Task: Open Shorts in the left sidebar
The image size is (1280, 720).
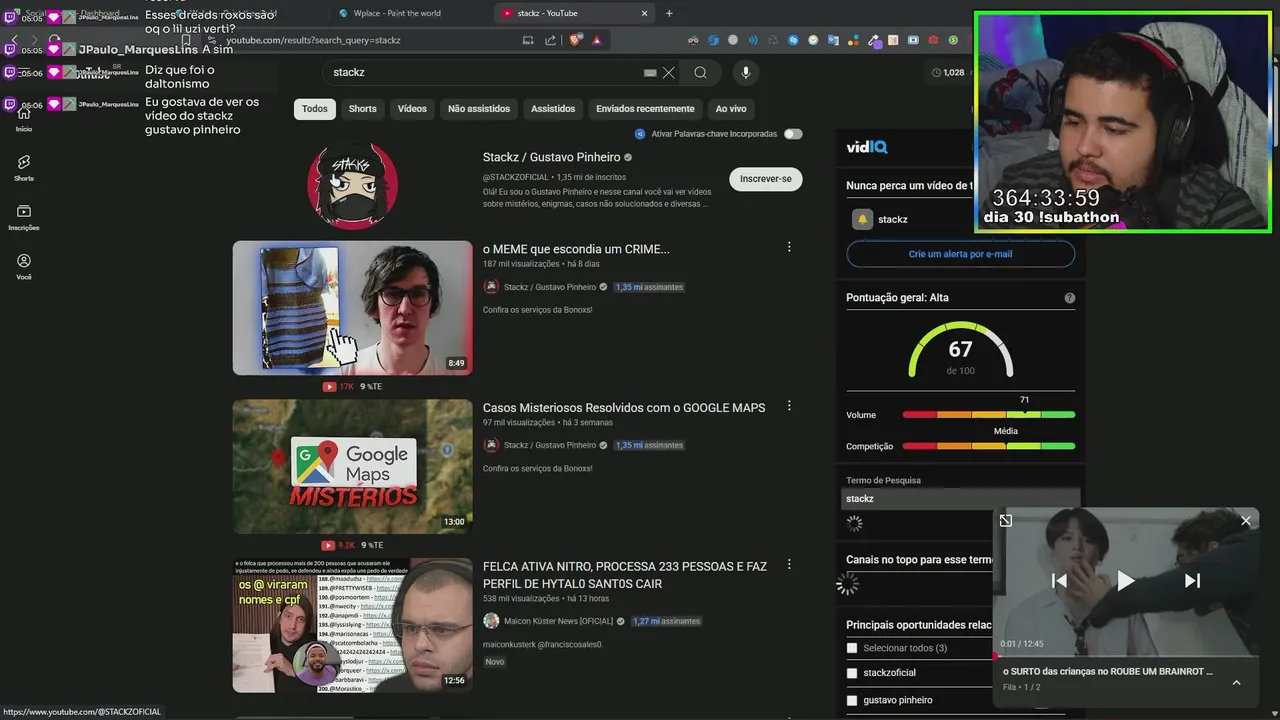Action: click(23, 167)
